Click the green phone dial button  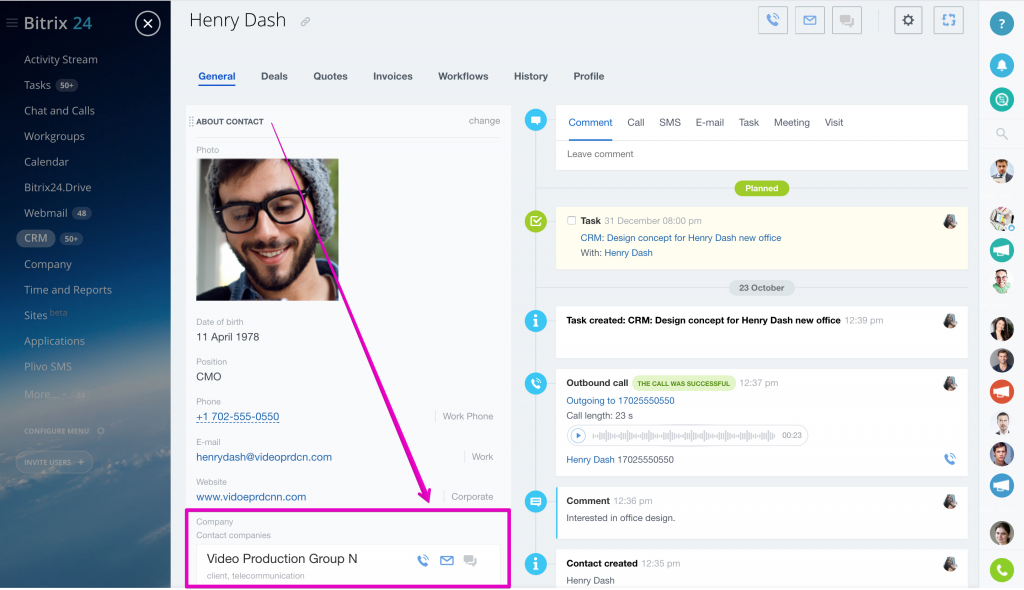(1002, 570)
